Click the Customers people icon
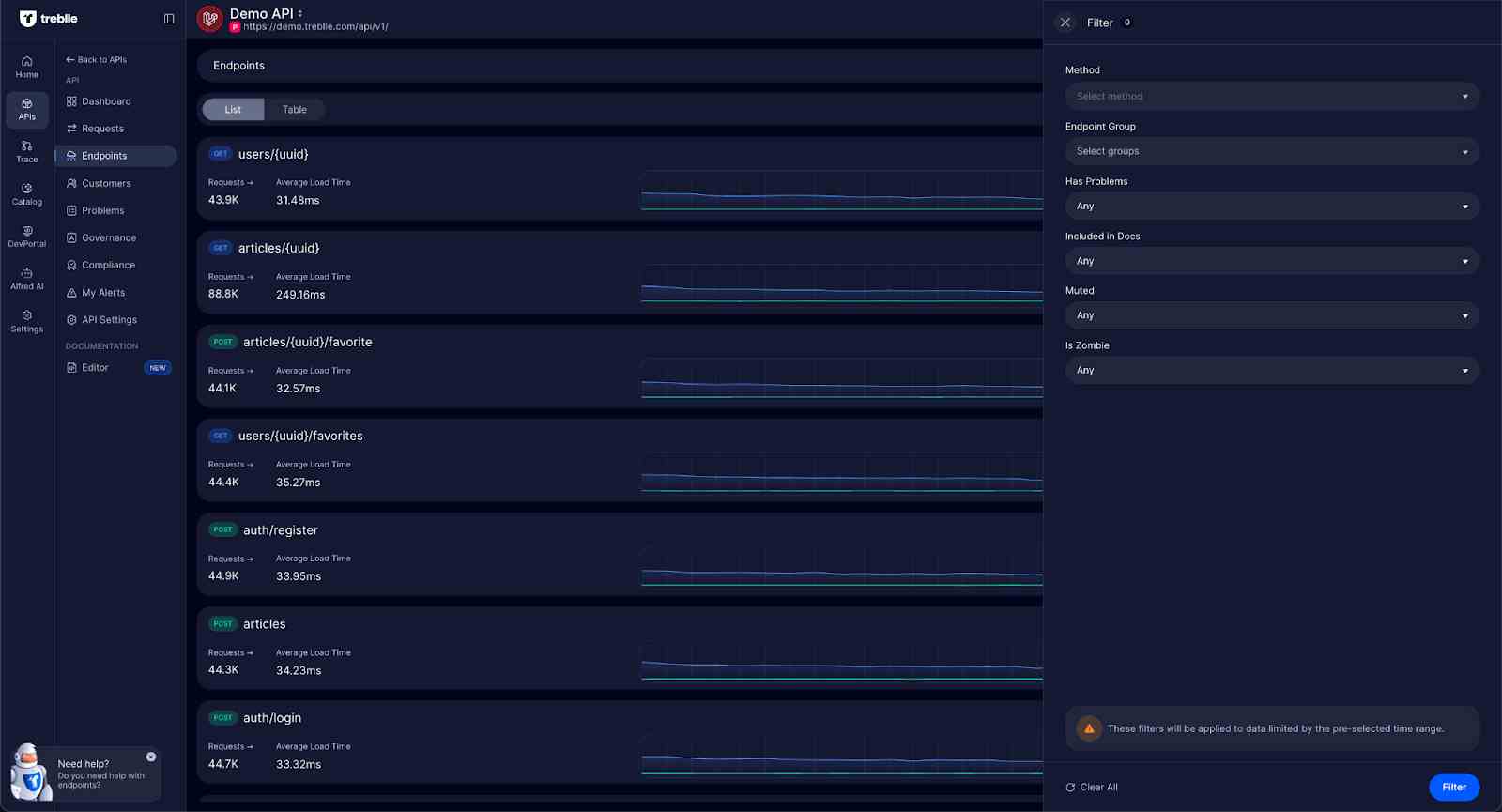 (71, 183)
